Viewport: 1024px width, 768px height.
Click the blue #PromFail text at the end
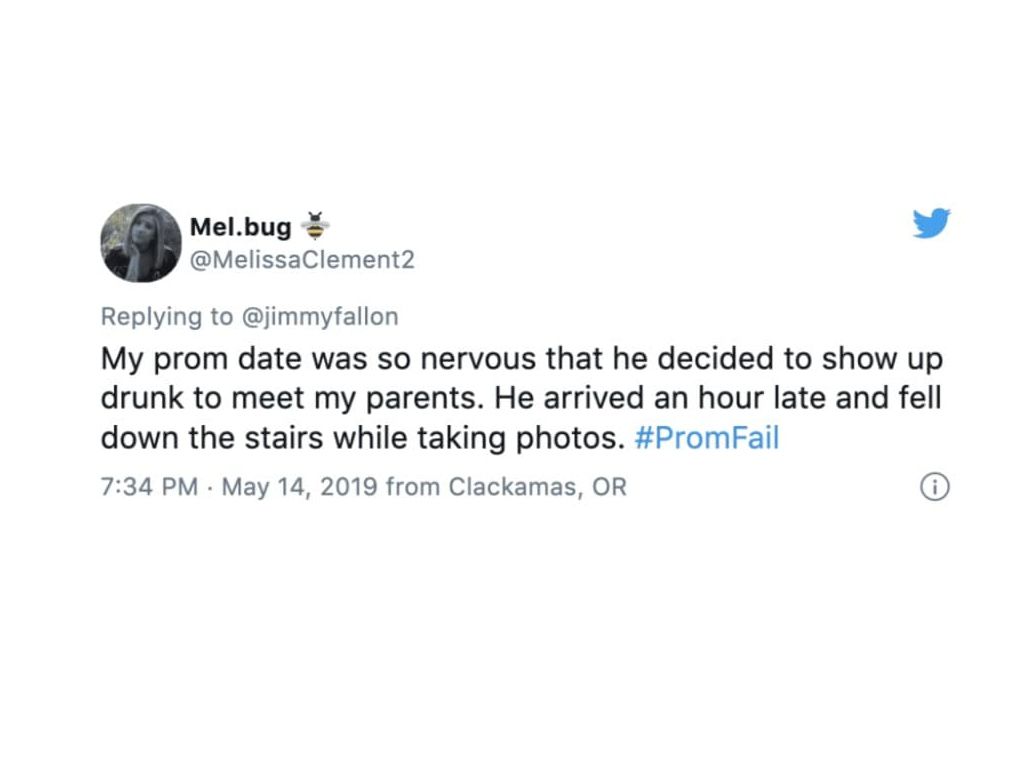coord(708,437)
